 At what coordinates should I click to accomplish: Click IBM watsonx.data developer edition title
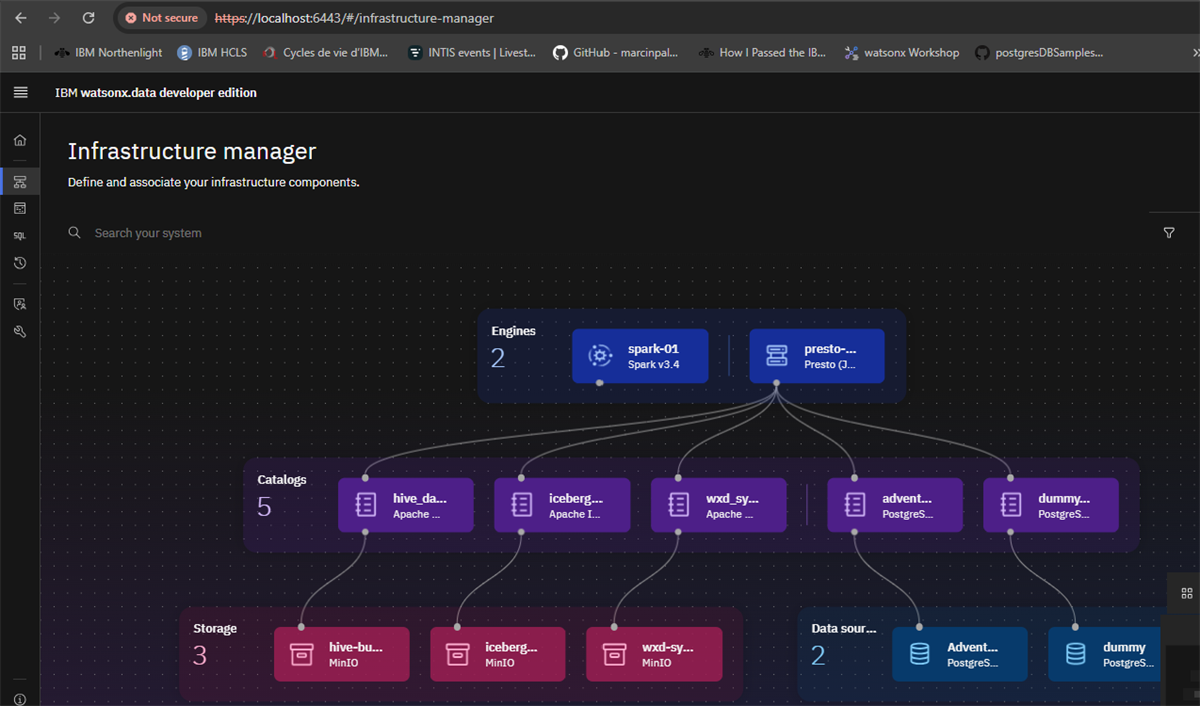pos(156,93)
